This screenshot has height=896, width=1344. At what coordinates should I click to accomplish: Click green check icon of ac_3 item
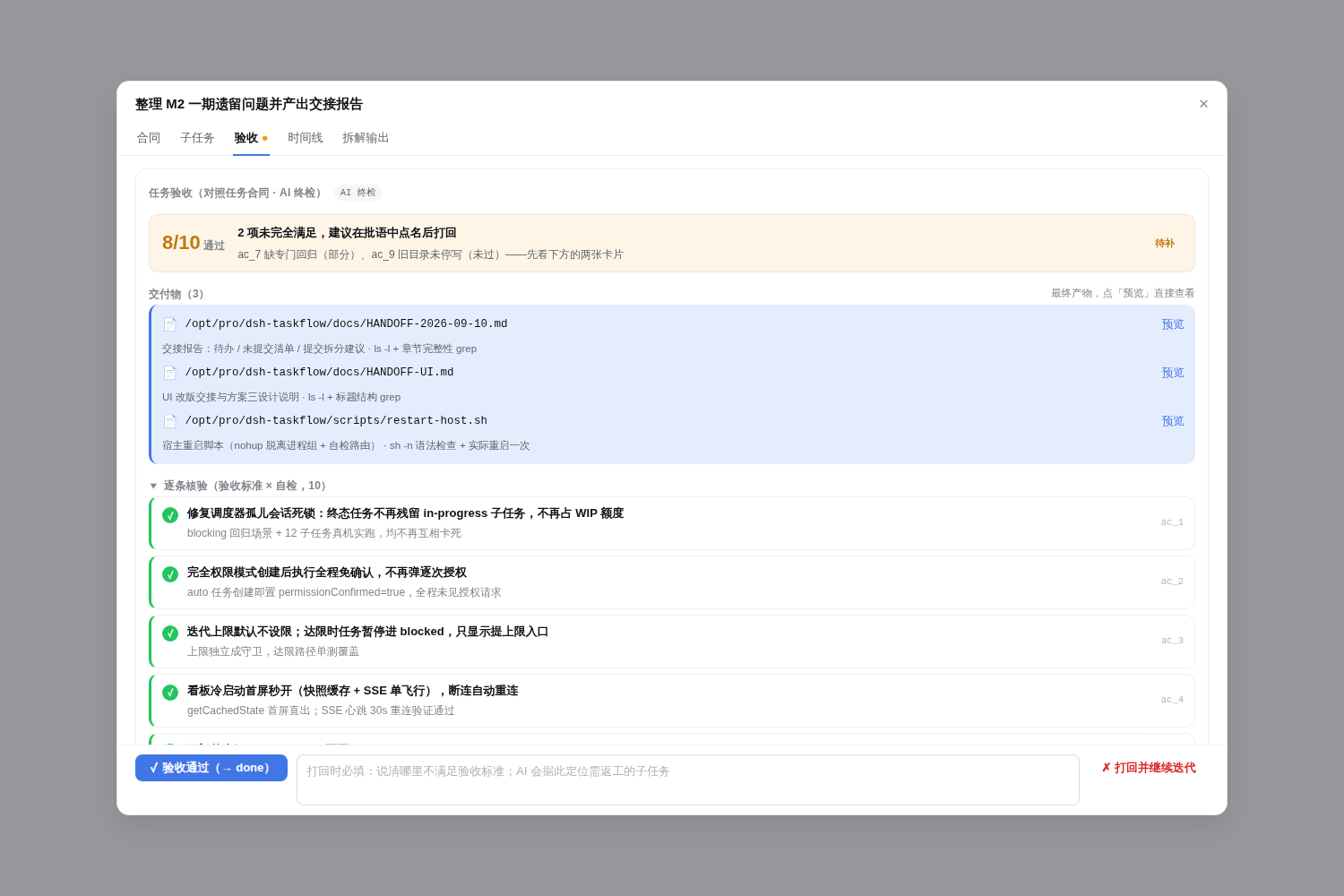170,633
